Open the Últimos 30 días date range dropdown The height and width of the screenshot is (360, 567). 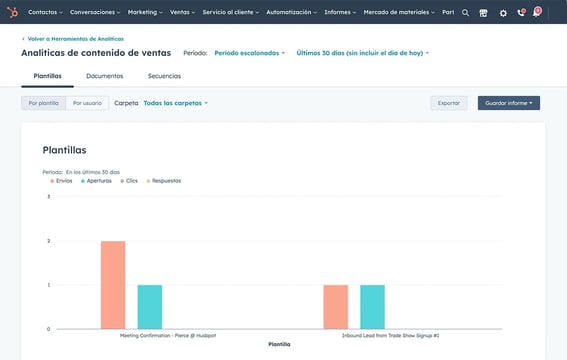pyautogui.click(x=363, y=53)
